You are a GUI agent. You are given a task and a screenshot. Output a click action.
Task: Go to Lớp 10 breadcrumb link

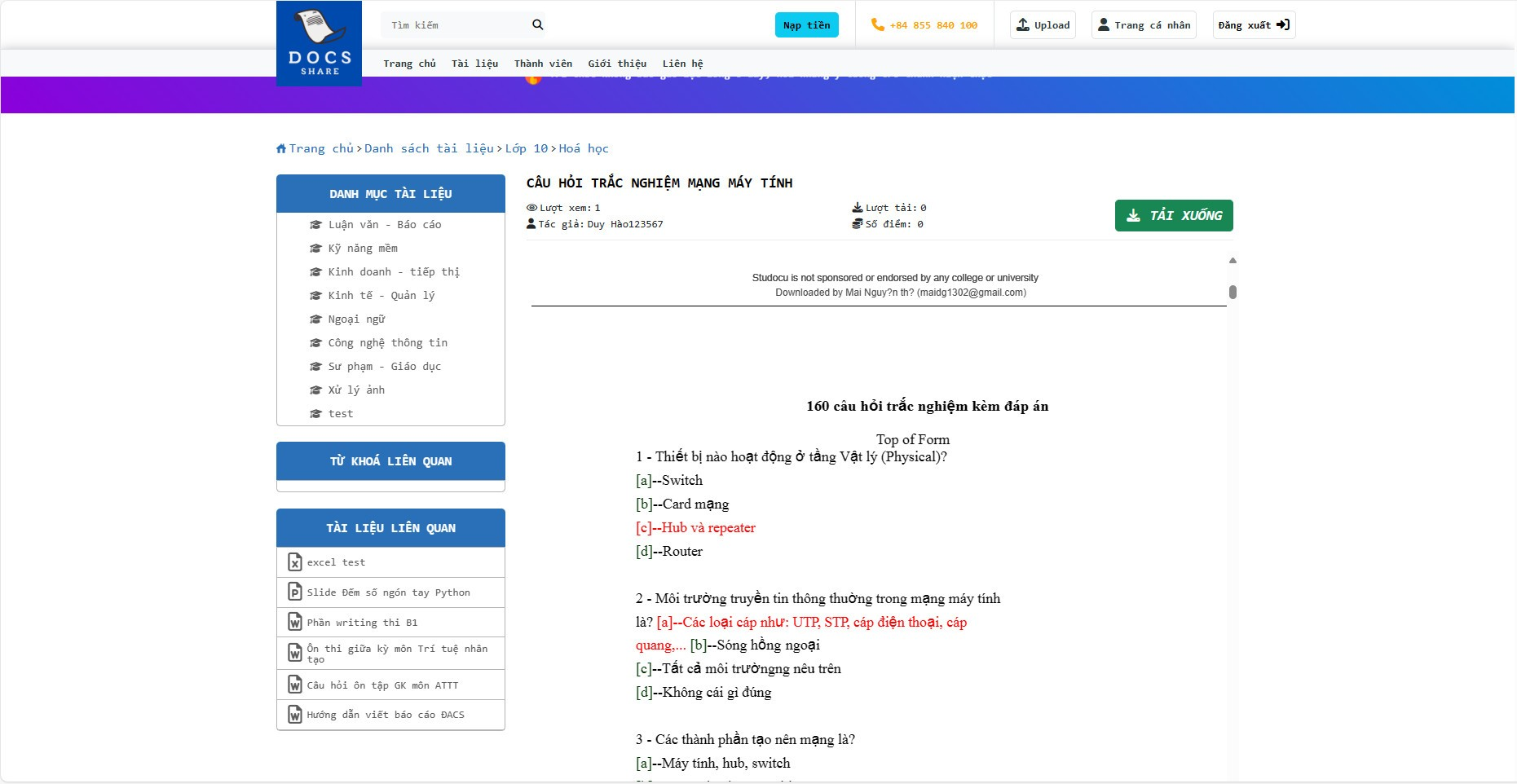527,148
